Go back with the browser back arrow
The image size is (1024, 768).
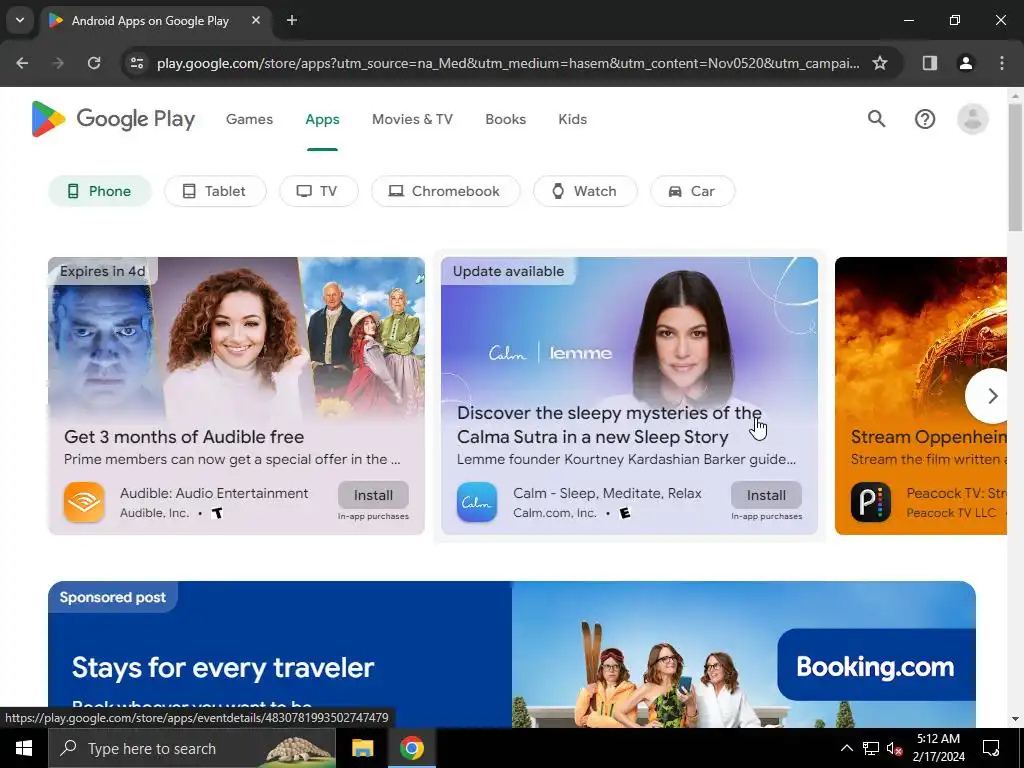(x=22, y=63)
